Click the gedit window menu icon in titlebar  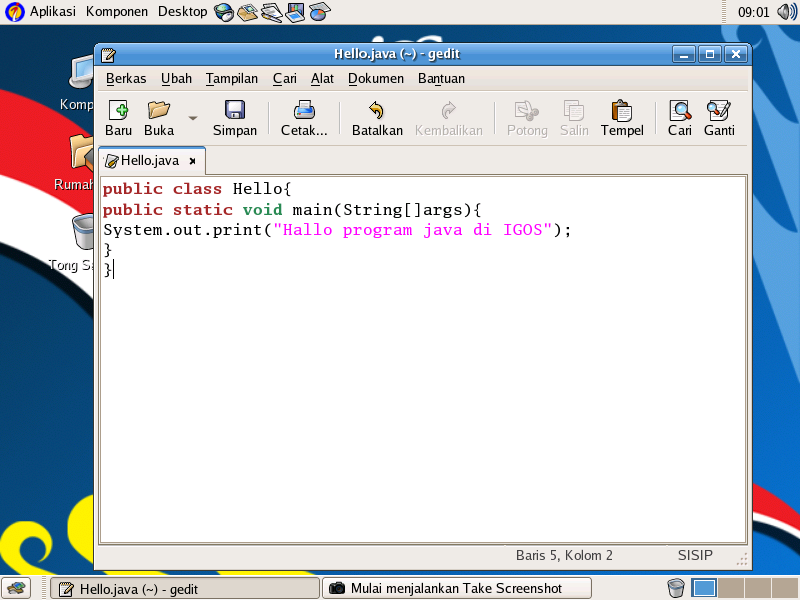[x=108, y=55]
